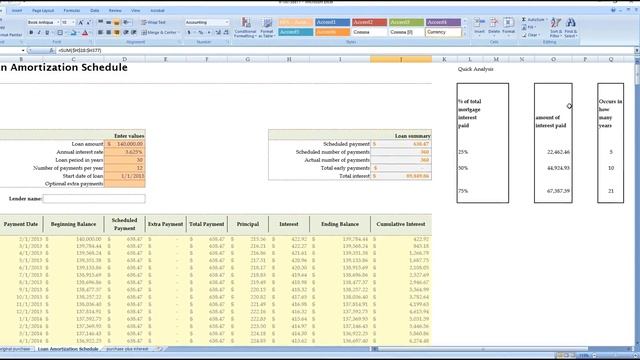Toggle Bold formatting

(x=31, y=32)
